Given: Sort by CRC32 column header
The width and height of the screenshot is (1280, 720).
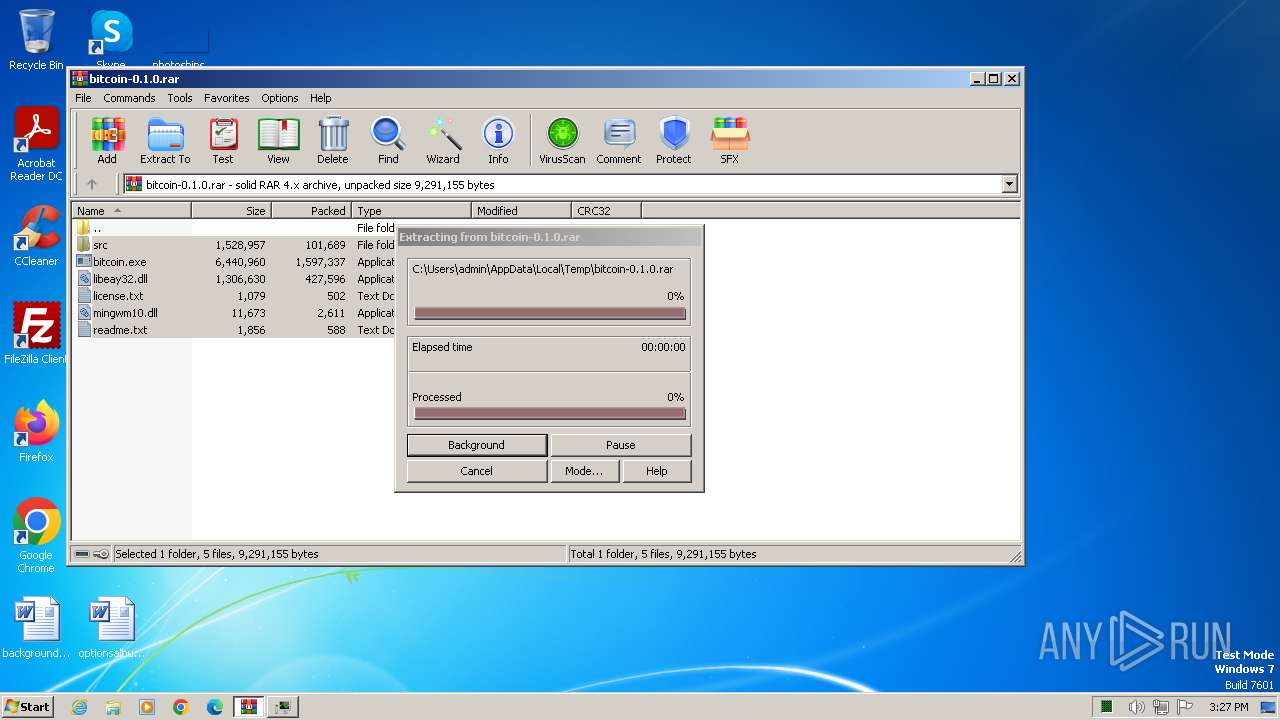Looking at the screenshot, I should pos(606,211).
